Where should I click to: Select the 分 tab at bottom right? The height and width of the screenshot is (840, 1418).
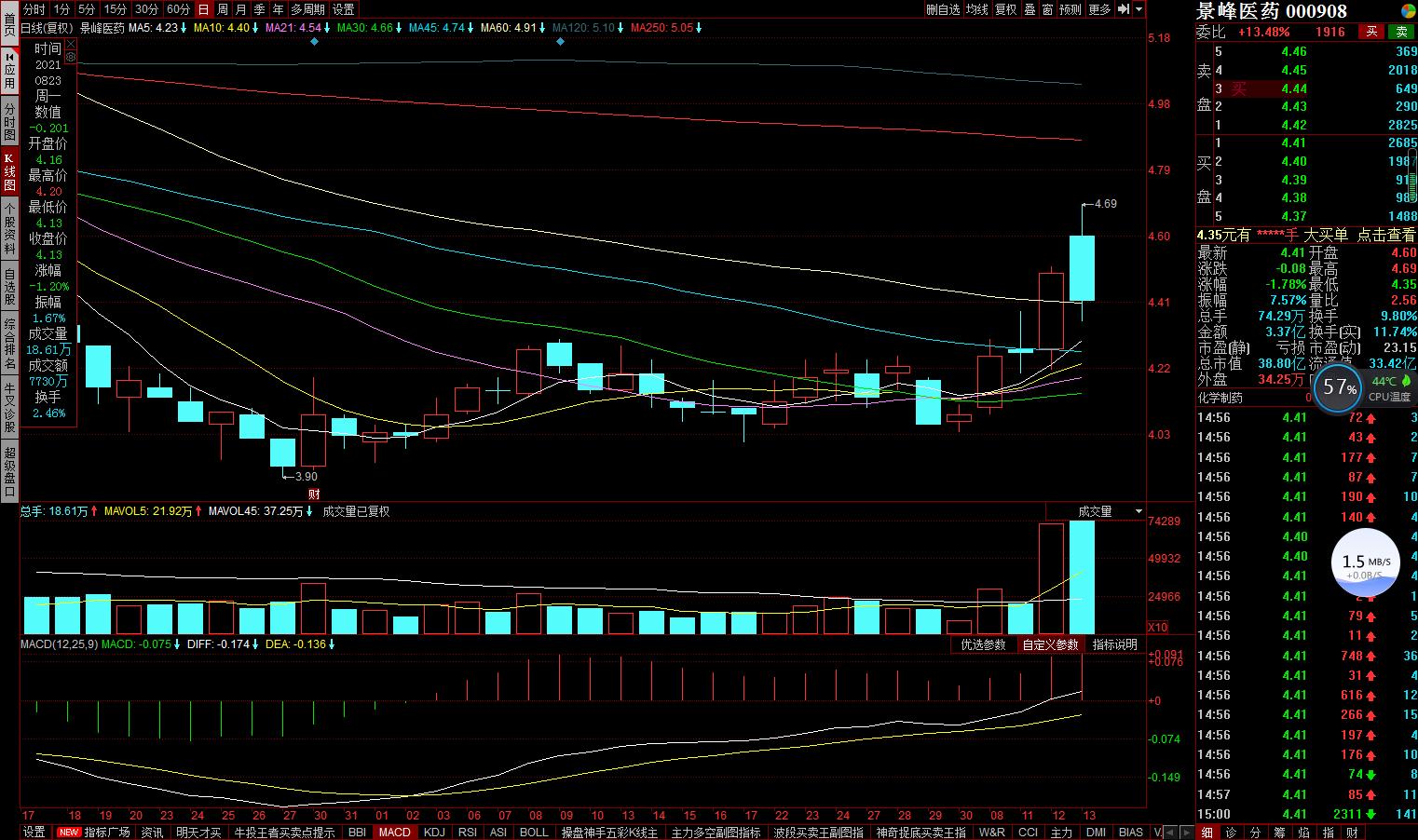1255,833
